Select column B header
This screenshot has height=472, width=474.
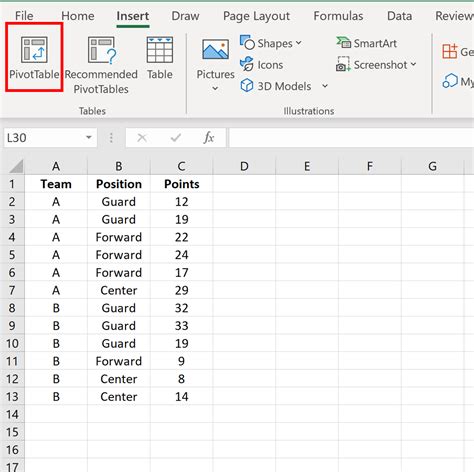[x=119, y=166]
